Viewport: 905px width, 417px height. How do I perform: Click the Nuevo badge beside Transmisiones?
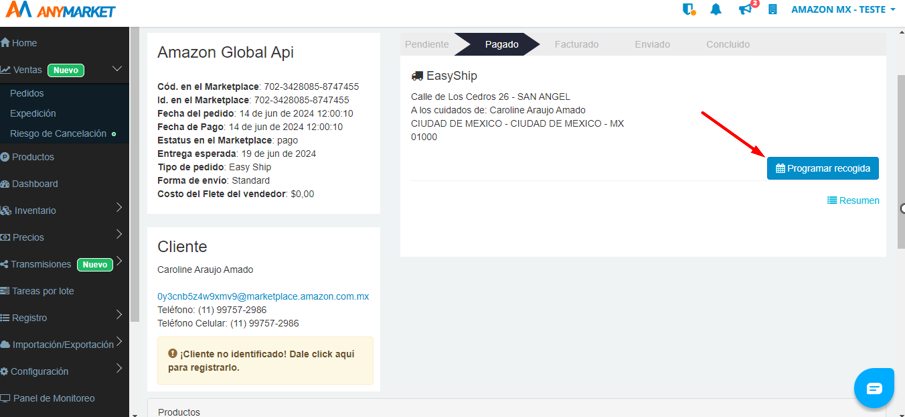point(95,265)
